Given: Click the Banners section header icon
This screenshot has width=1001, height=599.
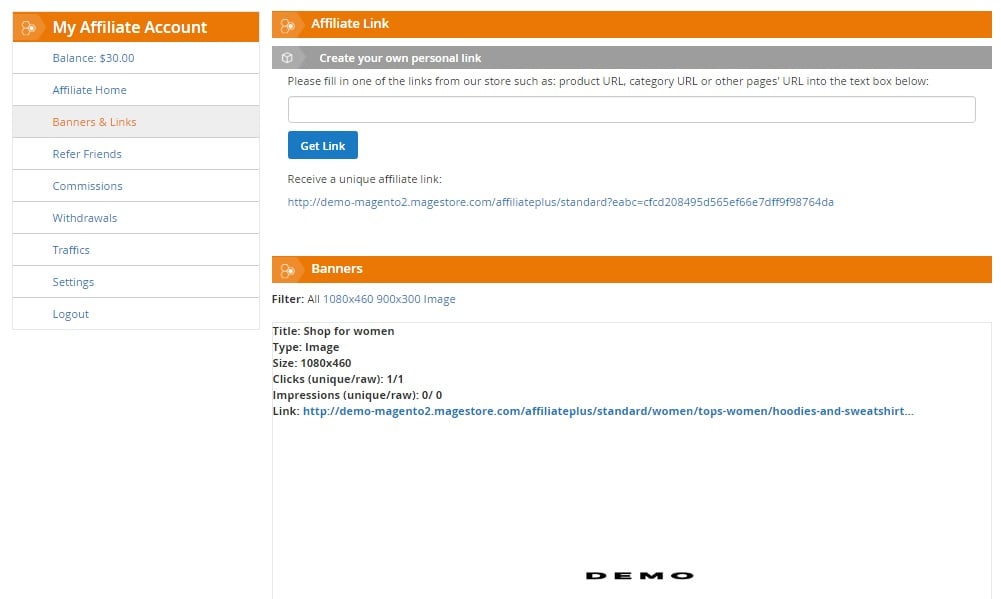Looking at the screenshot, I should [x=287, y=270].
